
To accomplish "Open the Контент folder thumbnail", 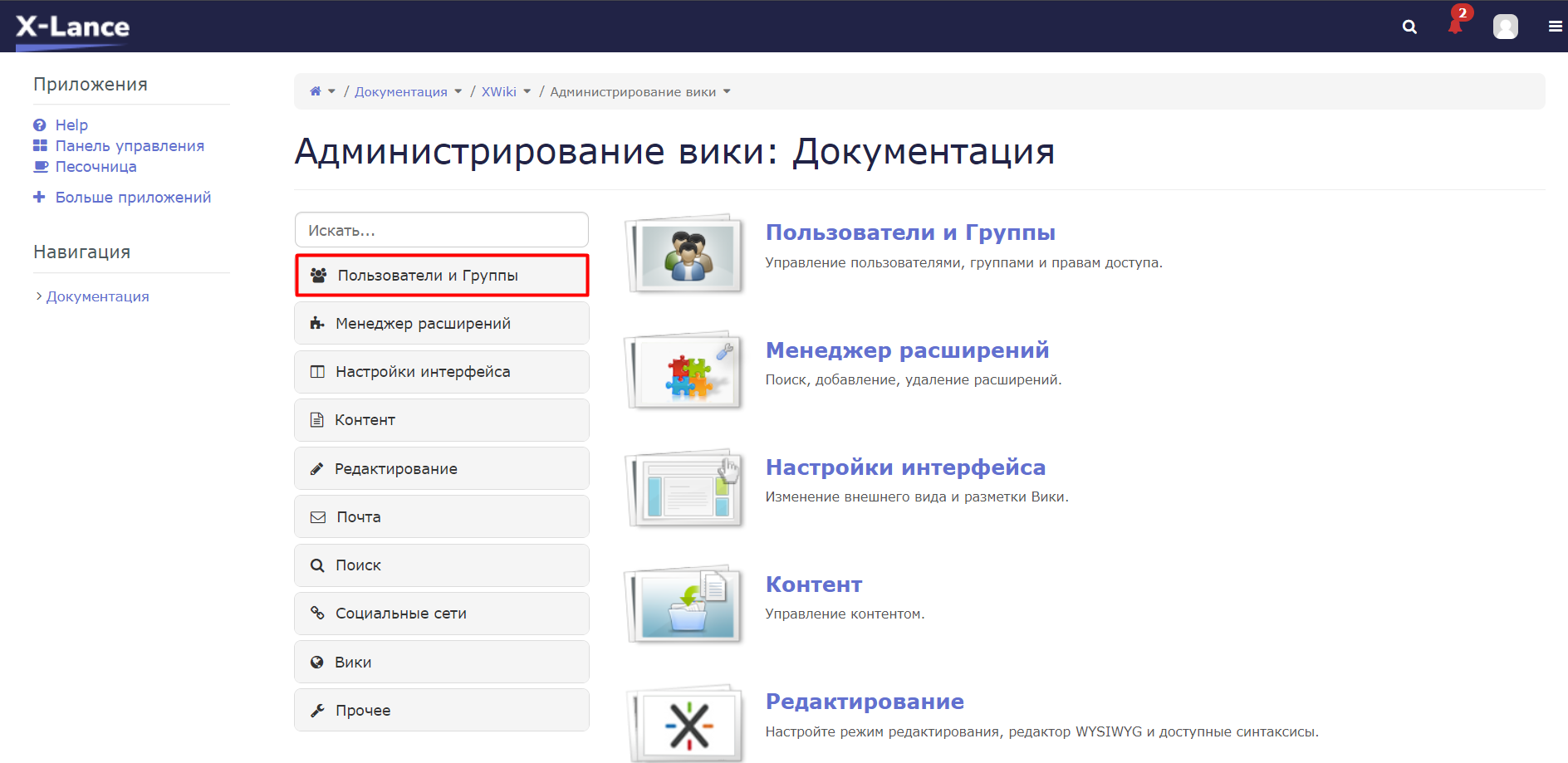I will pos(684,605).
